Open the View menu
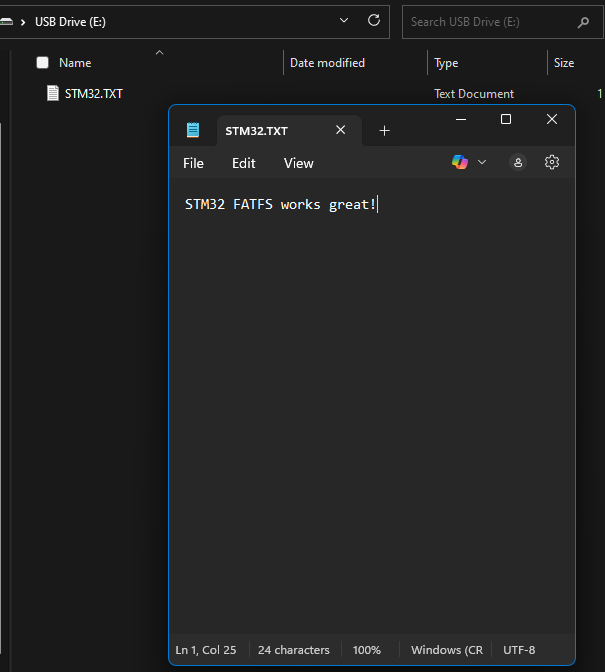 coord(298,163)
